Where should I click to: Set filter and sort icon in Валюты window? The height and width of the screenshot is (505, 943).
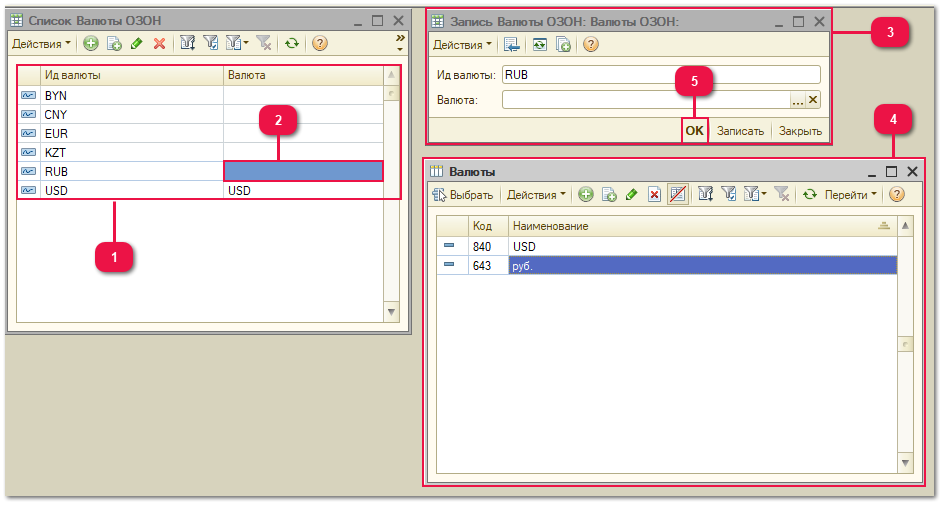705,194
